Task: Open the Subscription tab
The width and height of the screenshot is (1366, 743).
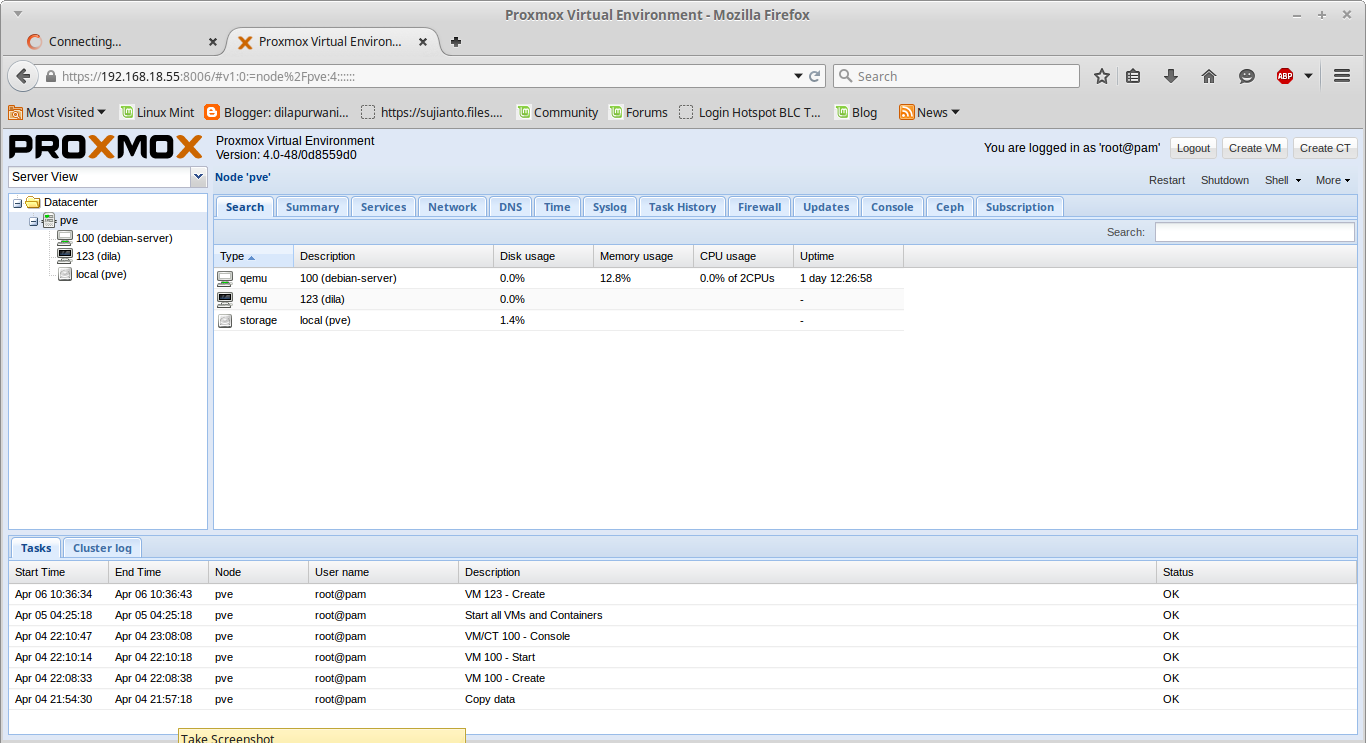Action: (x=1019, y=207)
